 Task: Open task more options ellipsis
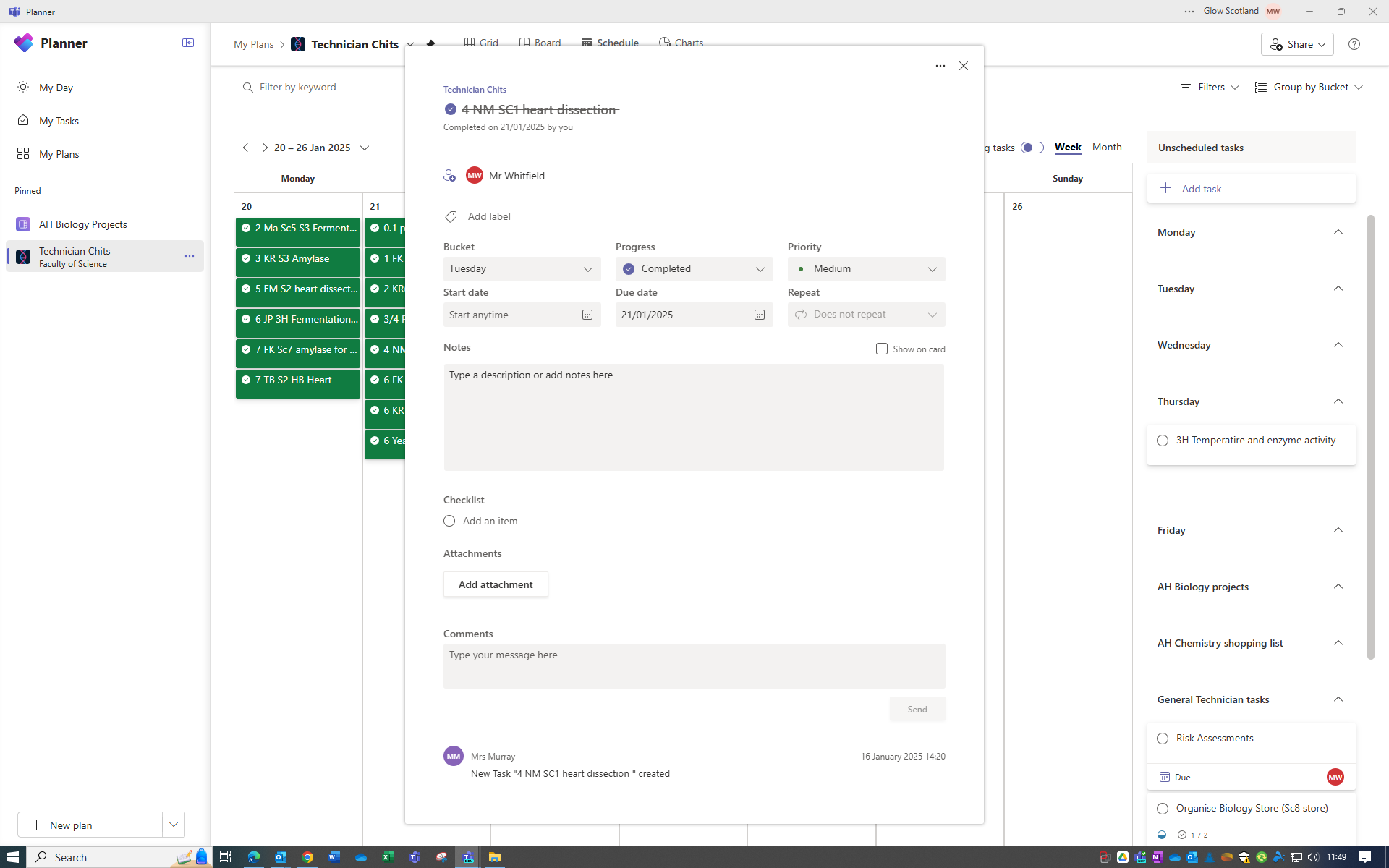pos(940,66)
